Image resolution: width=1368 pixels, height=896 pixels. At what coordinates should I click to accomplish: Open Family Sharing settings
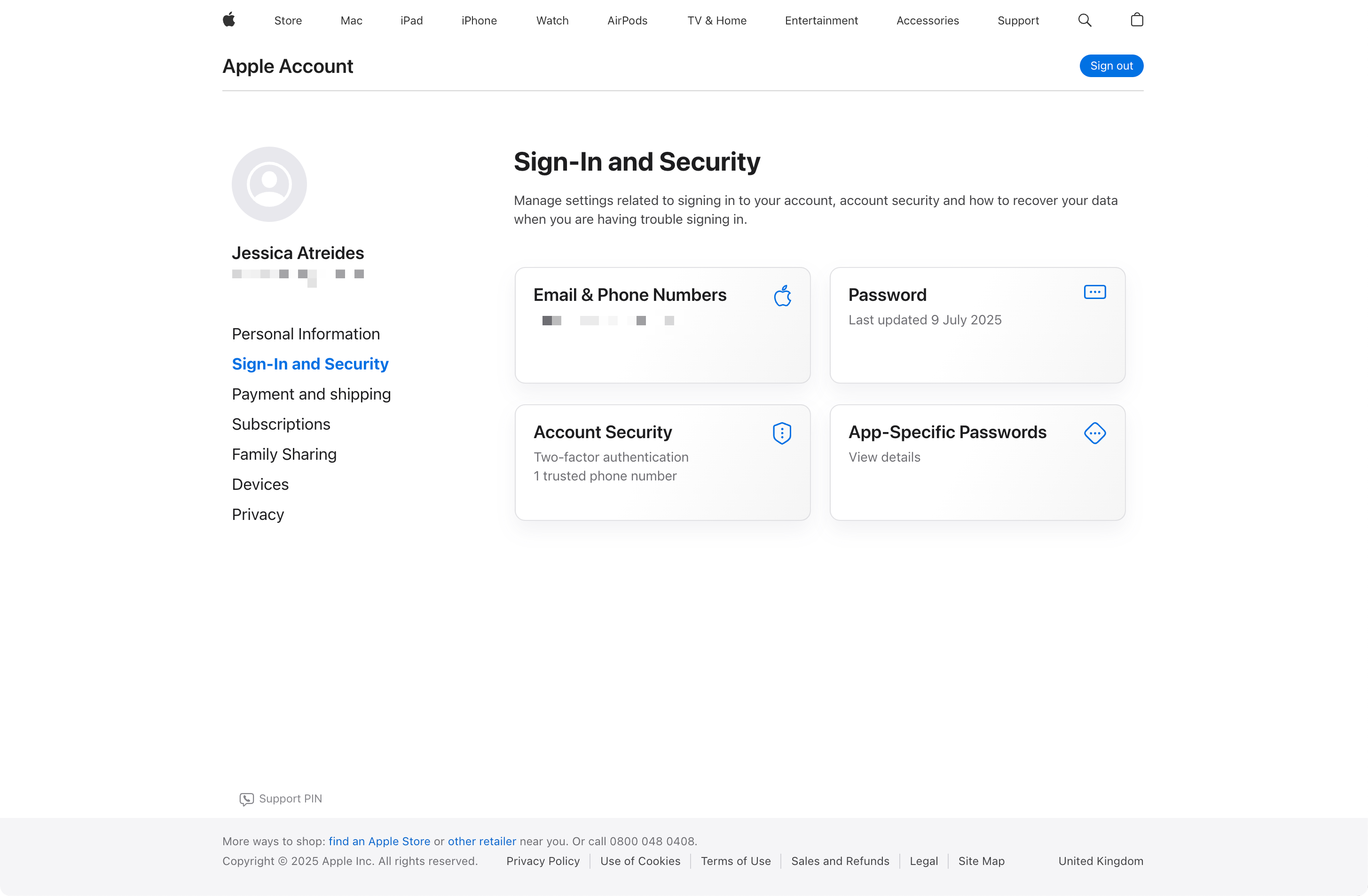click(x=284, y=454)
